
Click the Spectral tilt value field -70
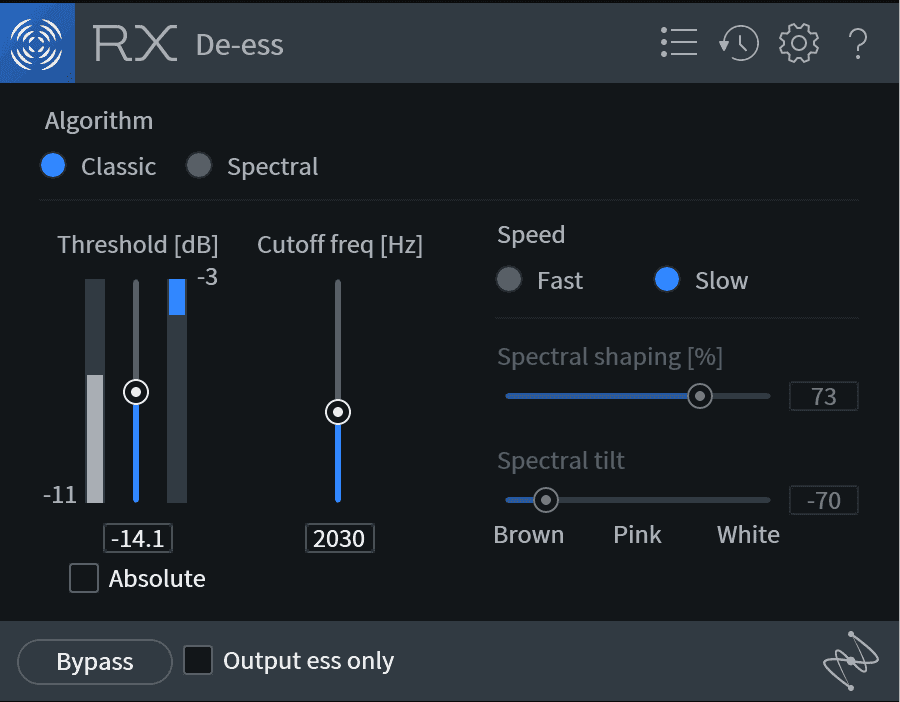point(824,500)
